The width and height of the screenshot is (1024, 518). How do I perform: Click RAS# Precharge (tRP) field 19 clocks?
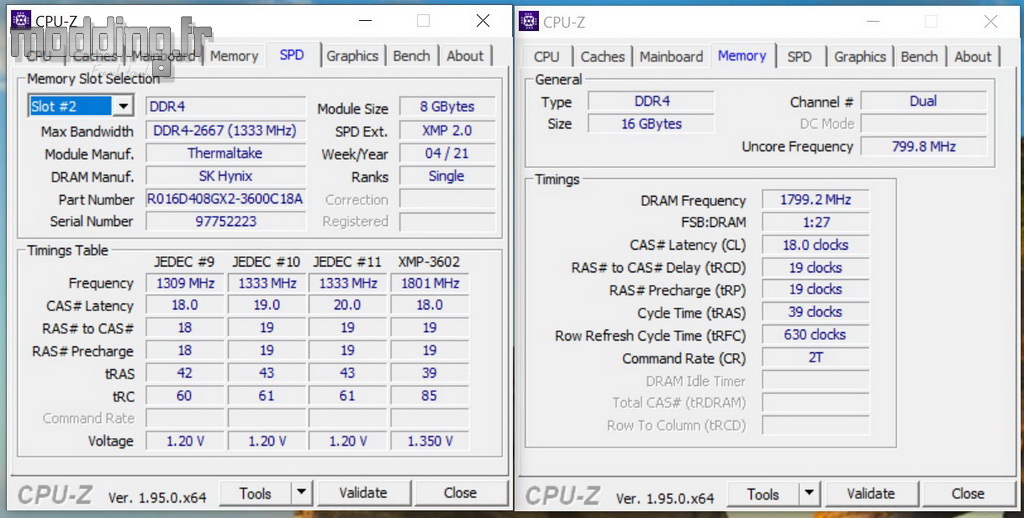816,290
